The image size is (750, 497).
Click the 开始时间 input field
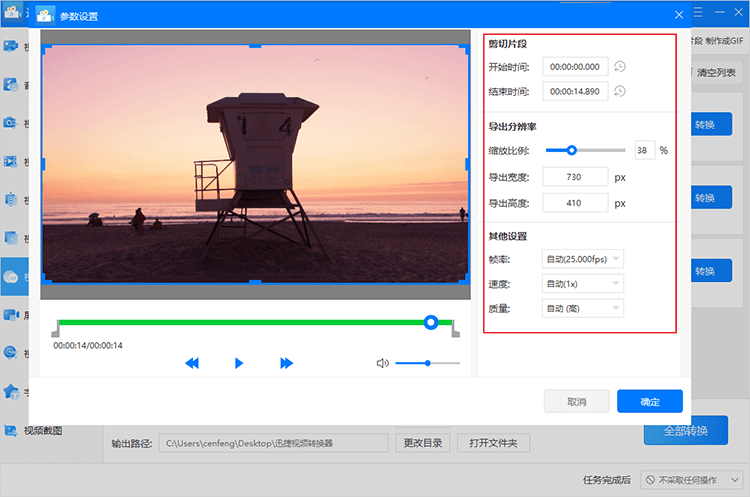pos(575,67)
